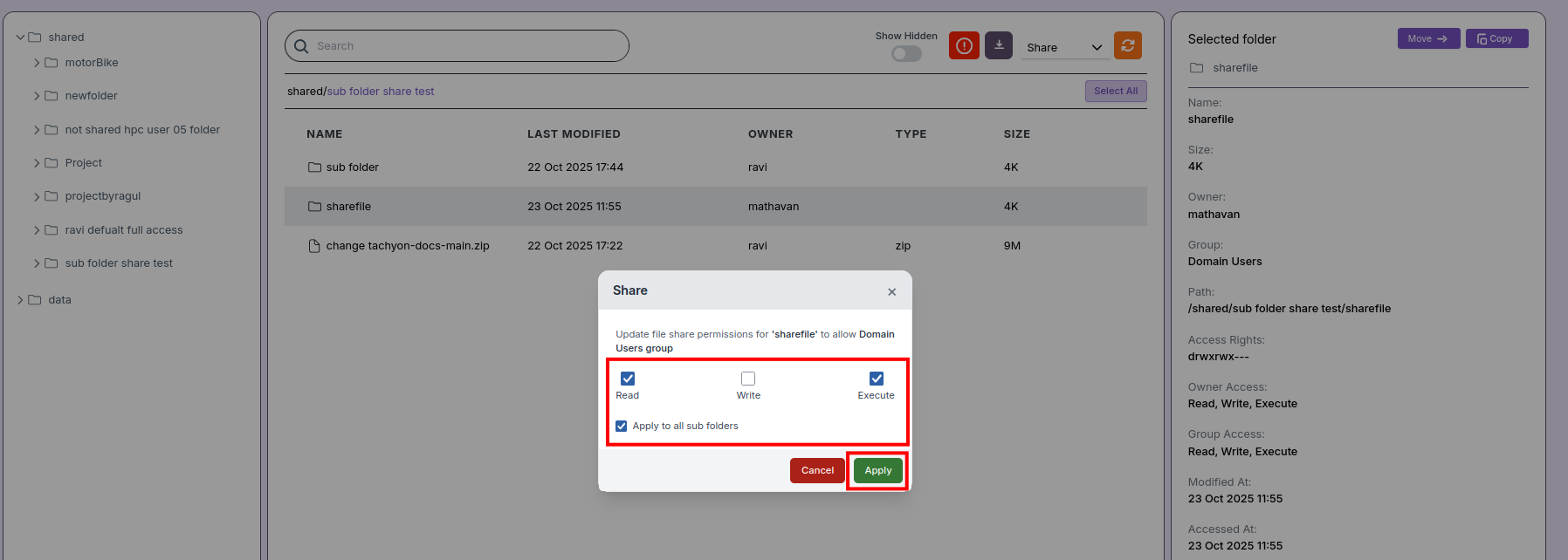Expand the not shared hpc user 05 folder chevron

tap(37, 130)
